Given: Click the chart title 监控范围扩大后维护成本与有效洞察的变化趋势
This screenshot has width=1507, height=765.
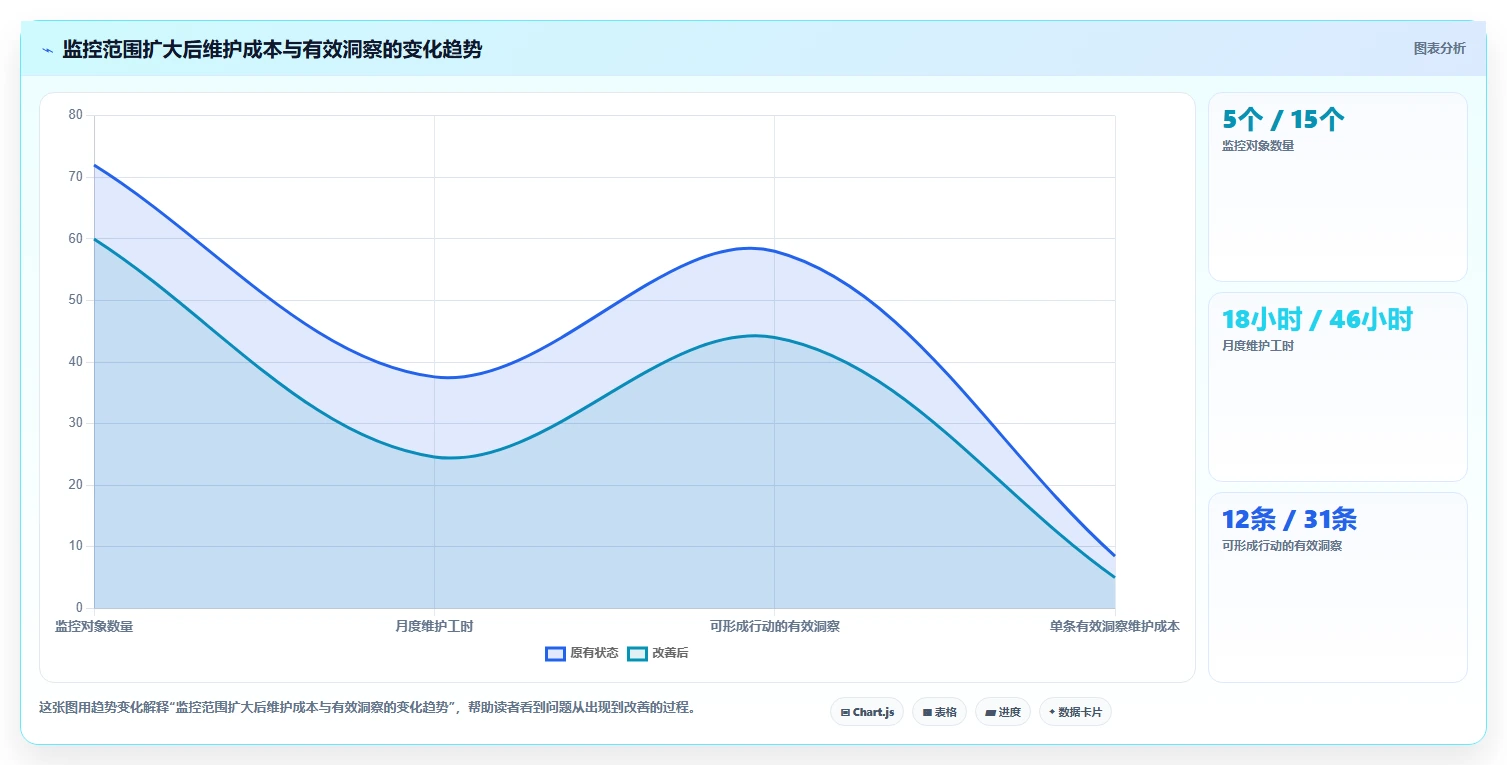Looking at the screenshot, I should click(272, 49).
